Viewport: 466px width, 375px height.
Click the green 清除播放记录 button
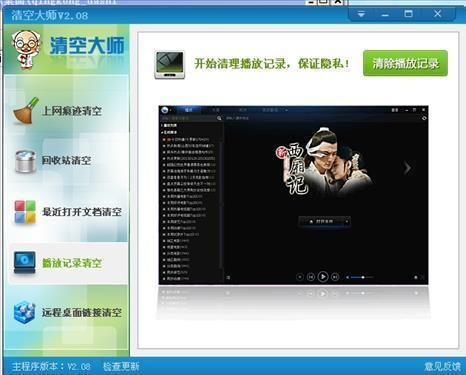coord(405,63)
